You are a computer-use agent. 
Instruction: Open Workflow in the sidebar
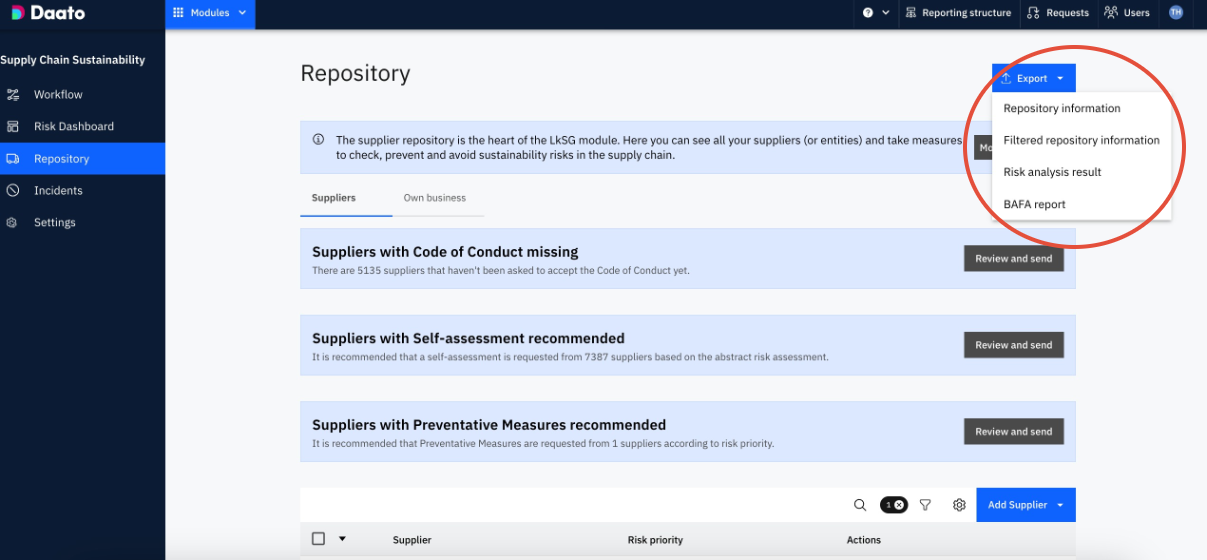click(58, 95)
